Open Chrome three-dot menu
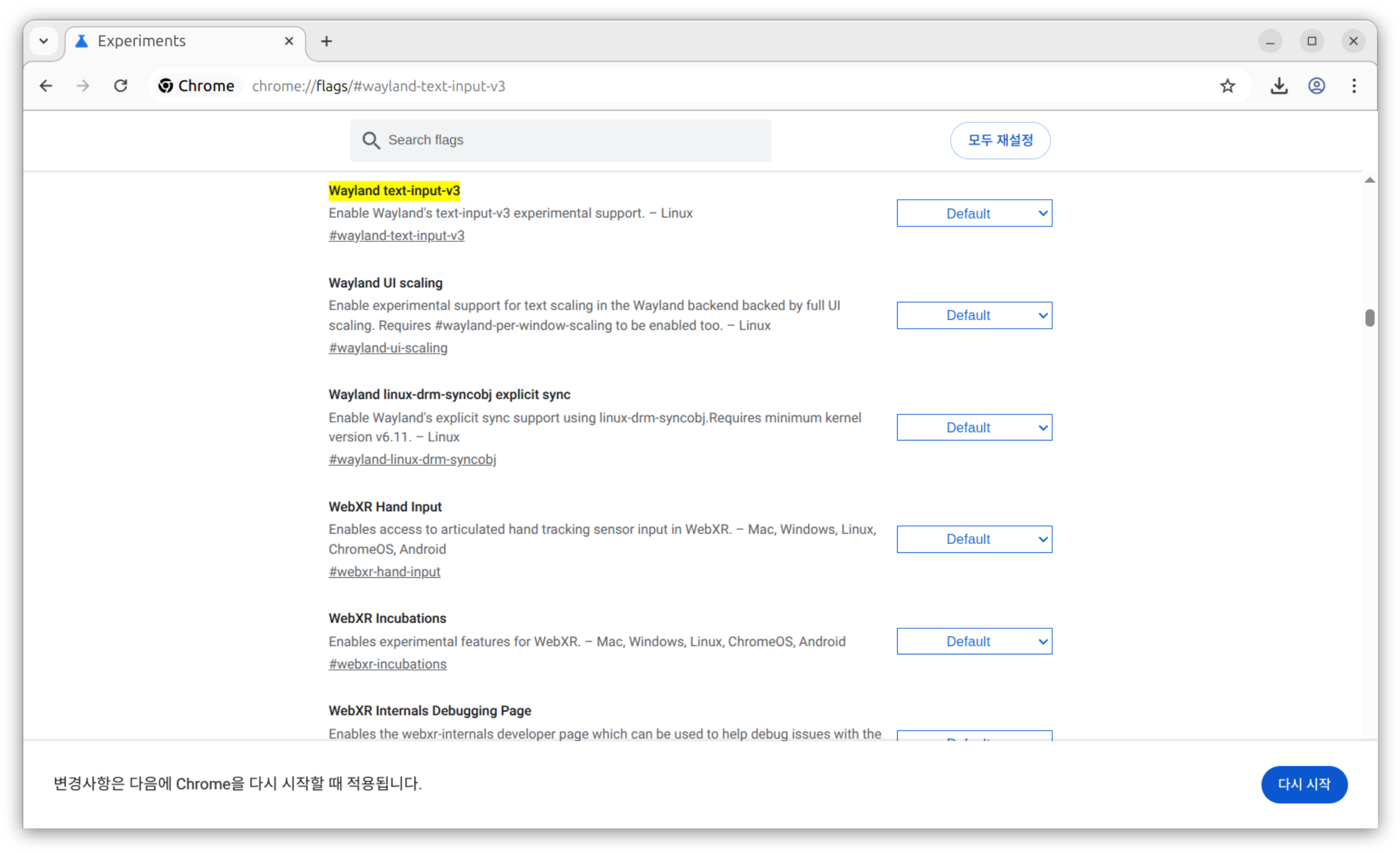 click(1353, 86)
